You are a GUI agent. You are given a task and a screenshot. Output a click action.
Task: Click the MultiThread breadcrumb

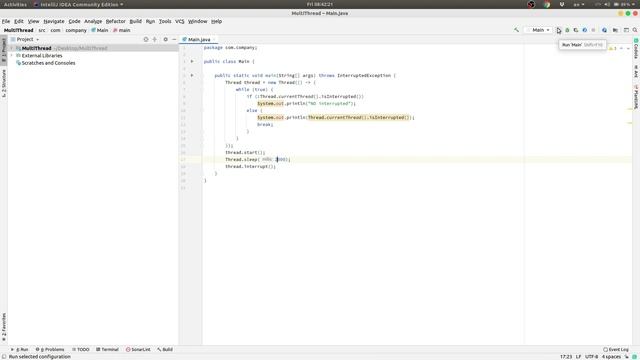18,30
